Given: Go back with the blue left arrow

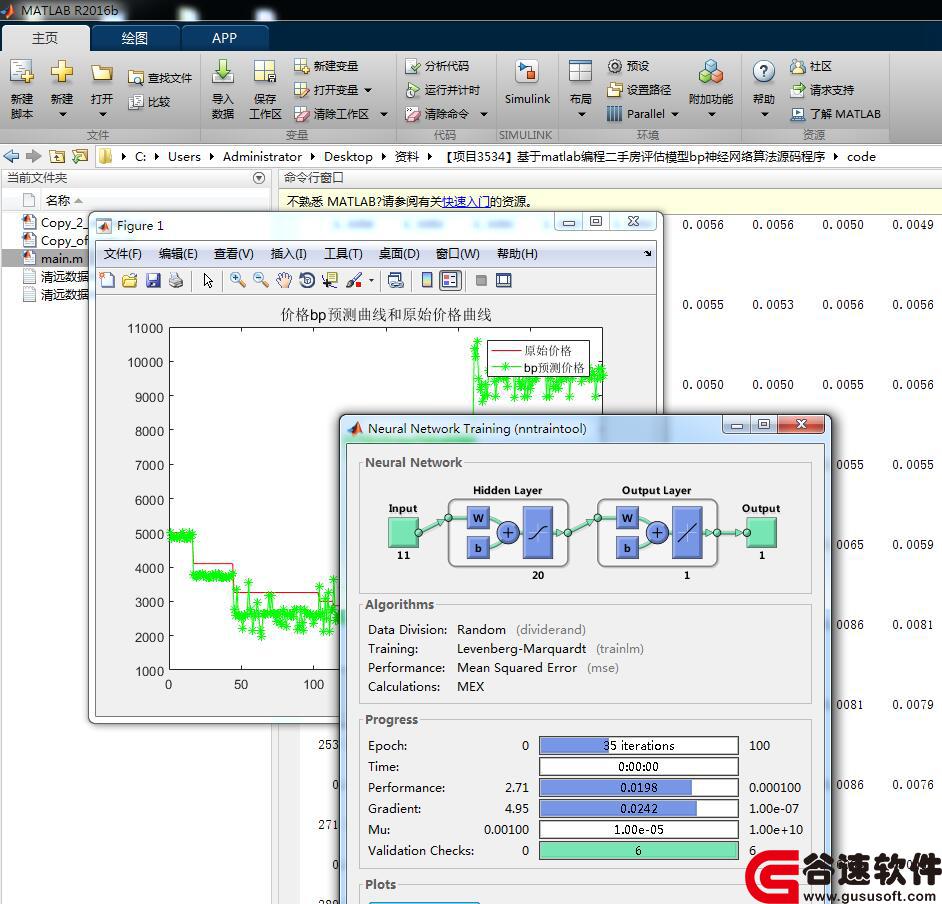Looking at the screenshot, I should point(11,157).
